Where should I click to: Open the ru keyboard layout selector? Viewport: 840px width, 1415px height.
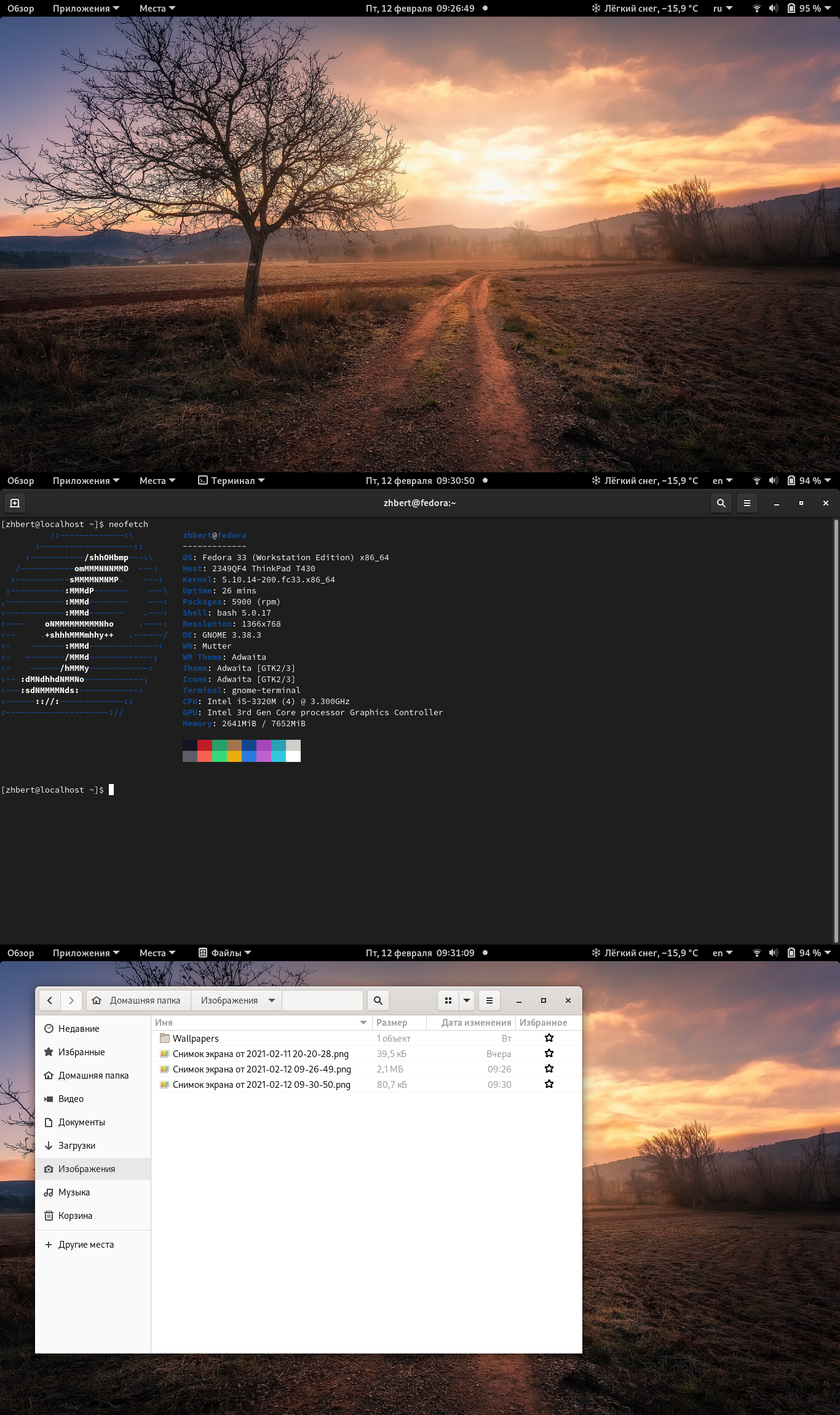[723, 9]
